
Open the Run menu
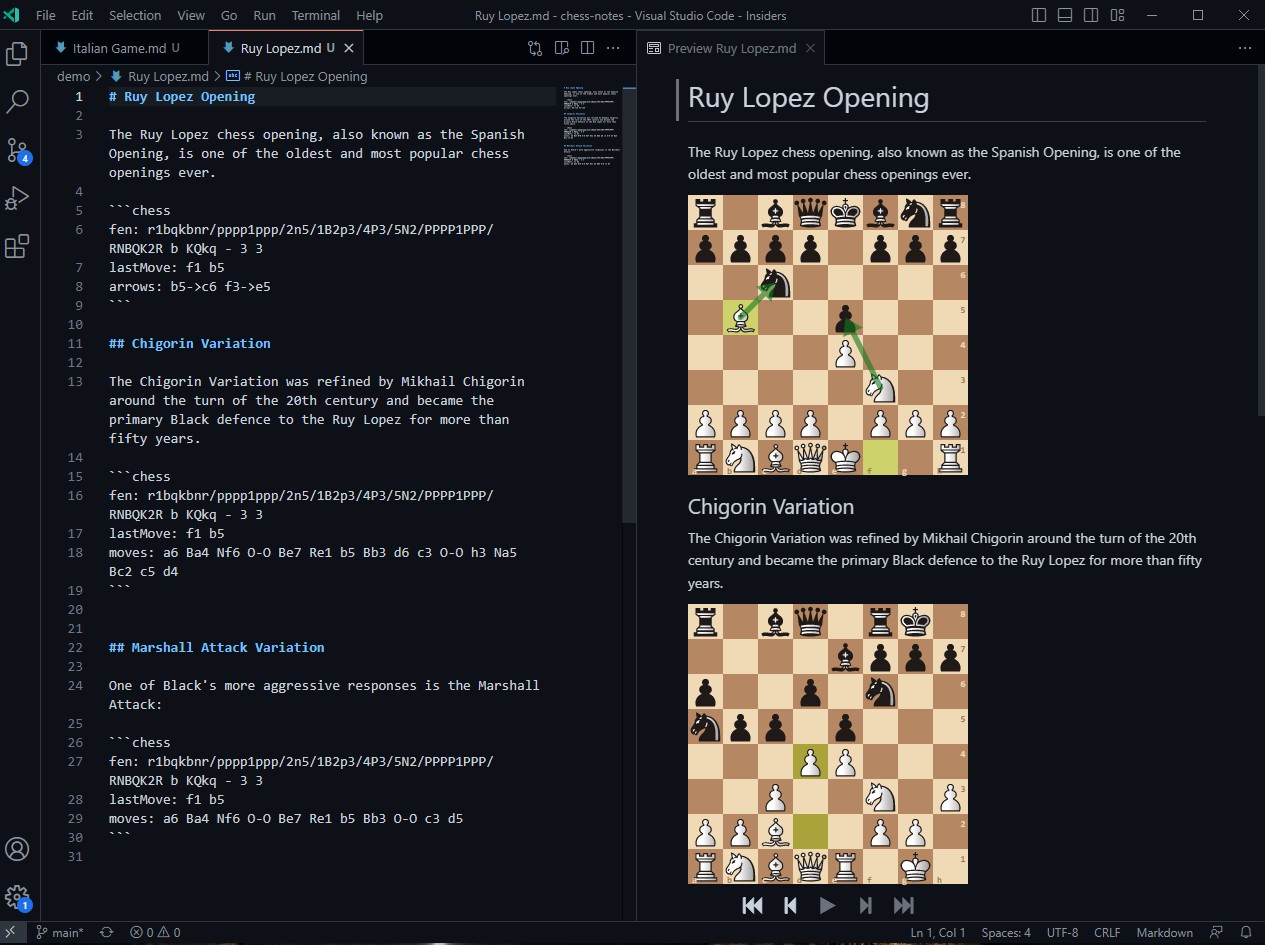point(265,15)
